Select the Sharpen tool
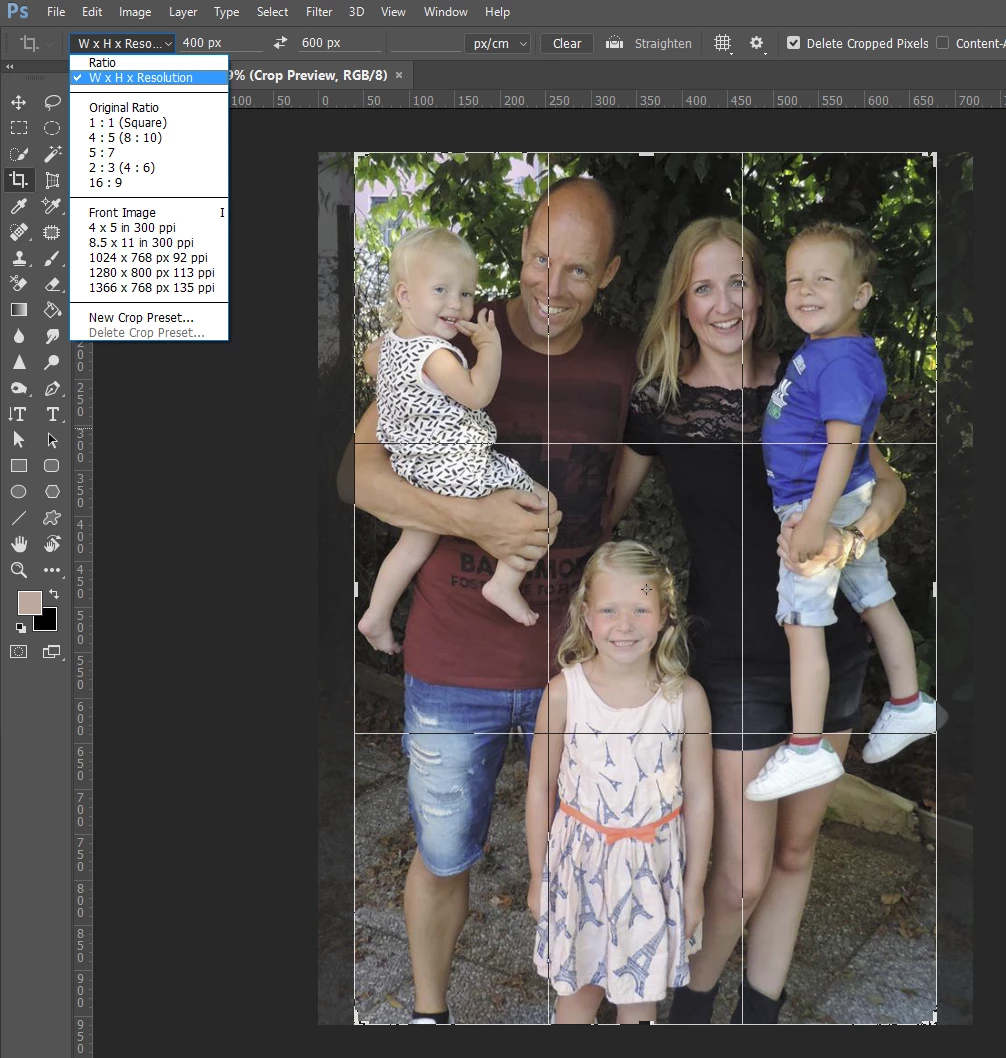1006x1058 pixels. tap(19, 362)
